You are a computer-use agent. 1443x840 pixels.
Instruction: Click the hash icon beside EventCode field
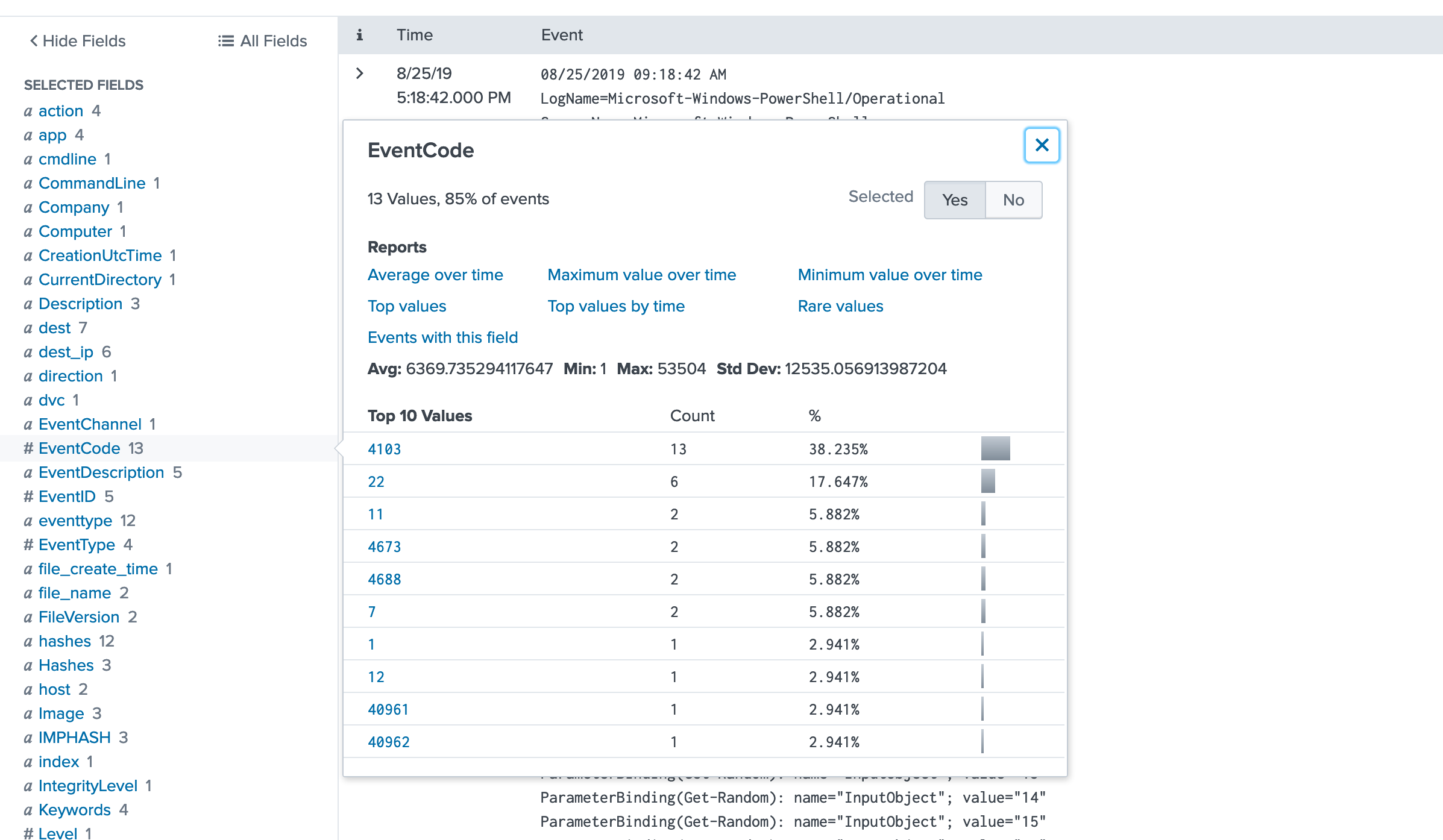(x=28, y=448)
